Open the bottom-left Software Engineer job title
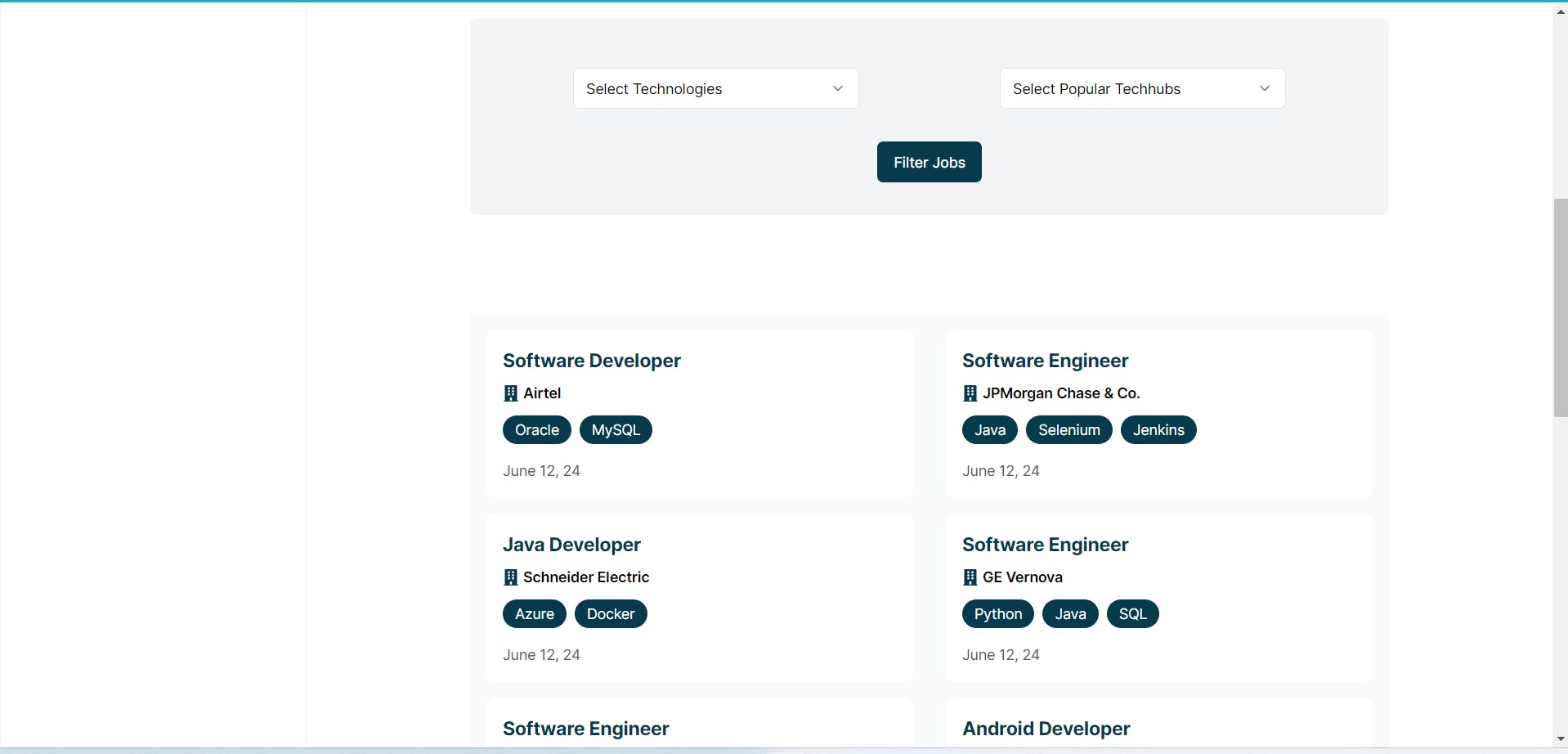1568x754 pixels. pos(585,729)
